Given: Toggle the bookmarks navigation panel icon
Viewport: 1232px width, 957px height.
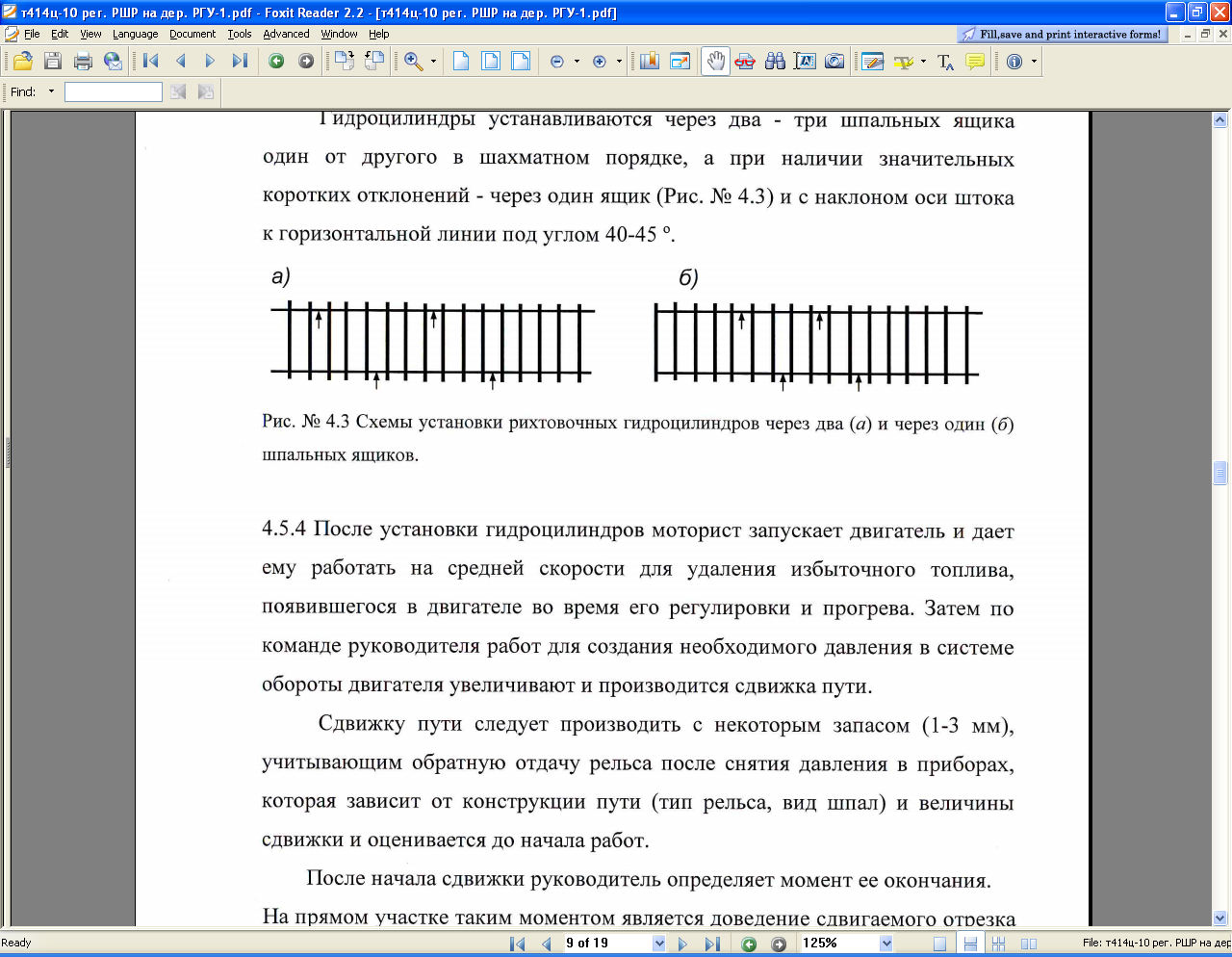Looking at the screenshot, I should [650, 62].
